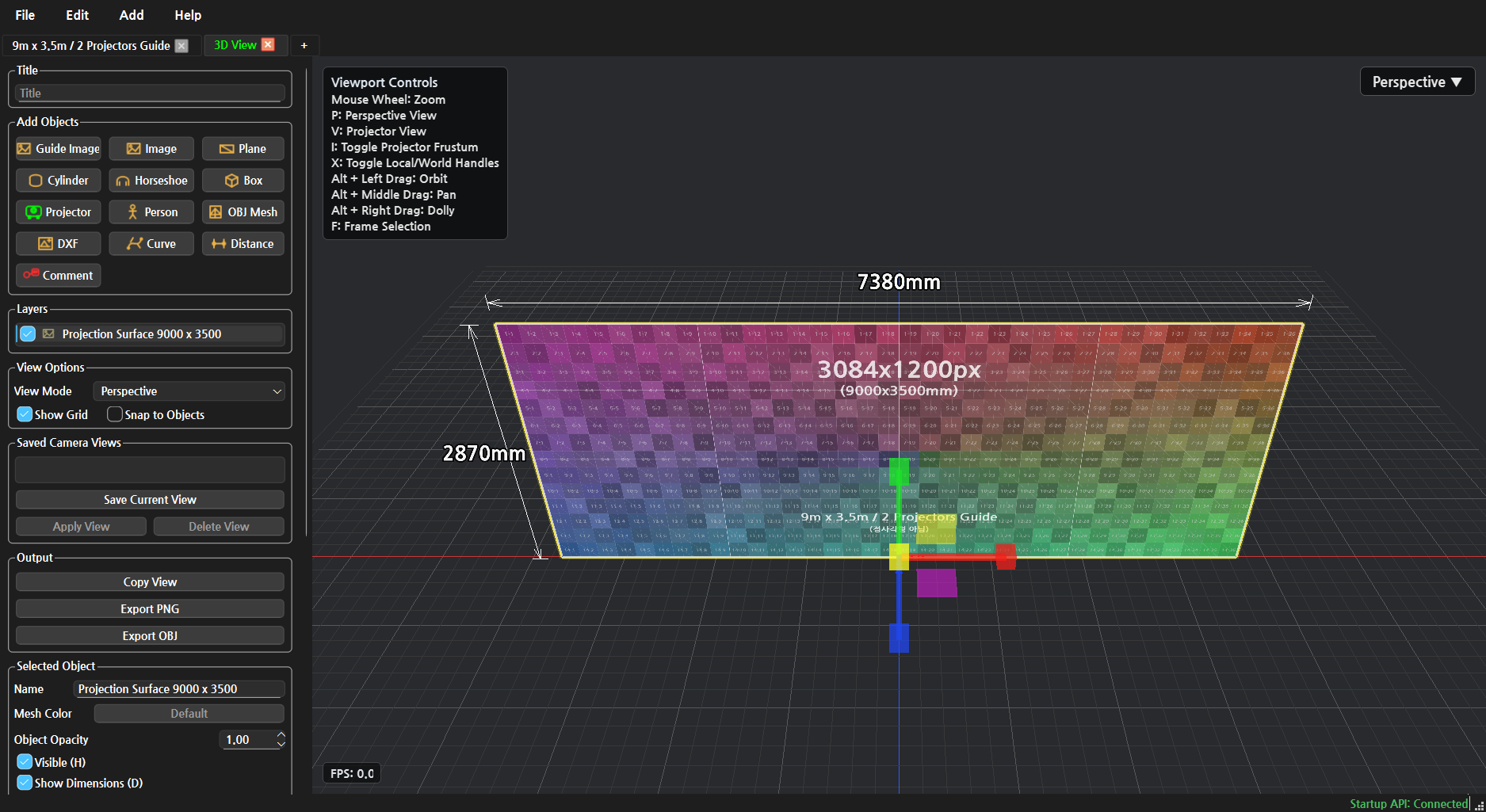Open the Add menu
This screenshot has height=812, width=1486.
132,15
